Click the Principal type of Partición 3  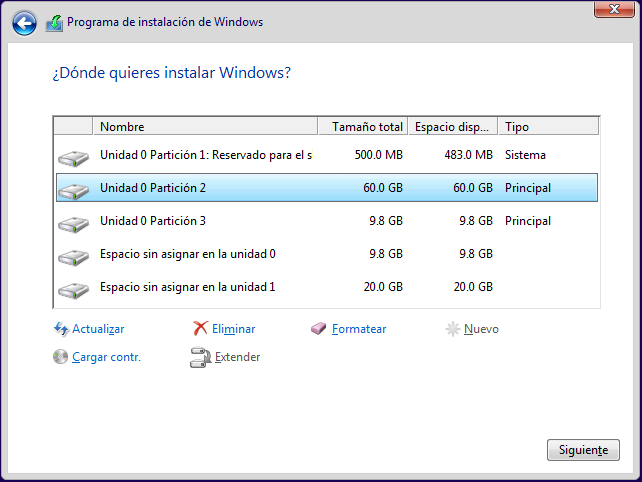528,221
